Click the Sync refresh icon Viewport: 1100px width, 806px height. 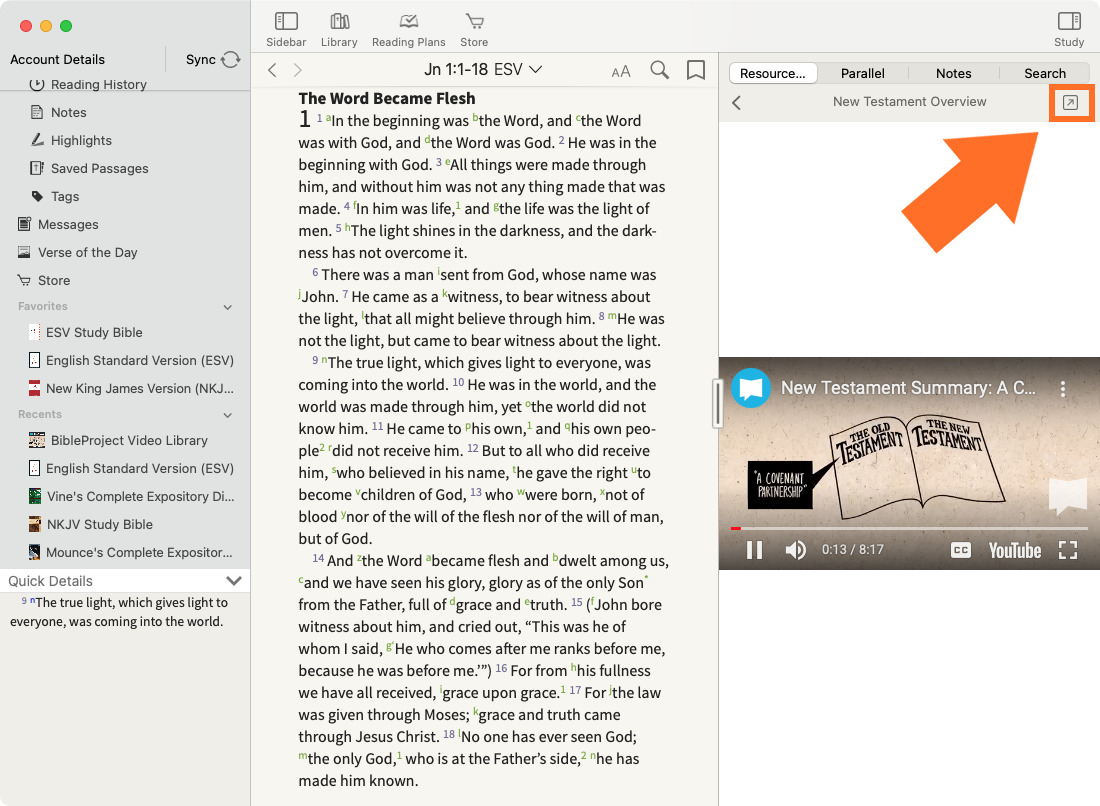(231, 60)
